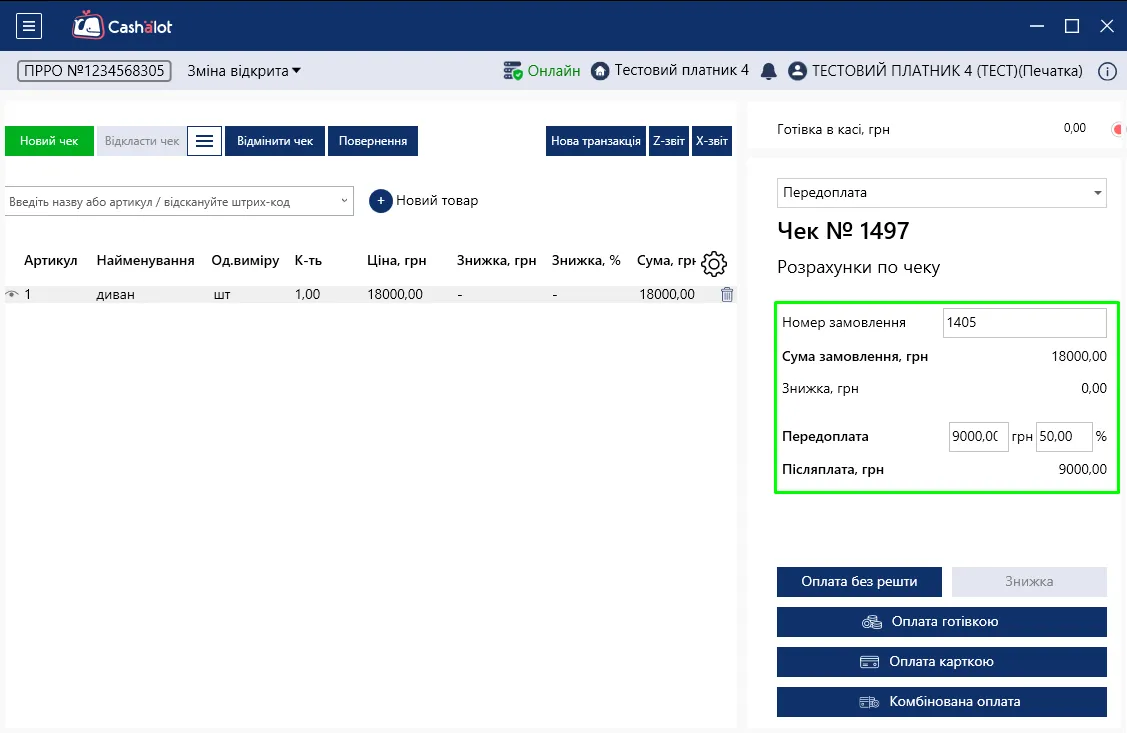Choose Оплата карткою

pos(942,662)
